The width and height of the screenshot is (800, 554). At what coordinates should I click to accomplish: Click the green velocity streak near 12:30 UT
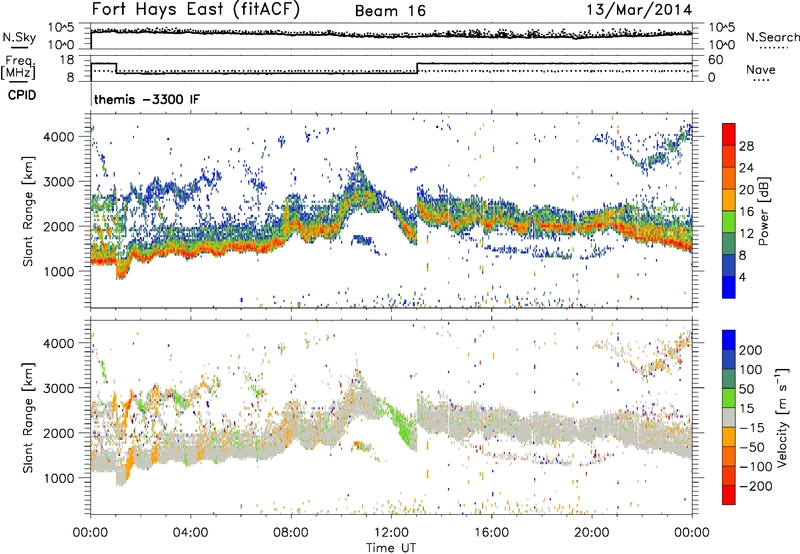[404, 425]
